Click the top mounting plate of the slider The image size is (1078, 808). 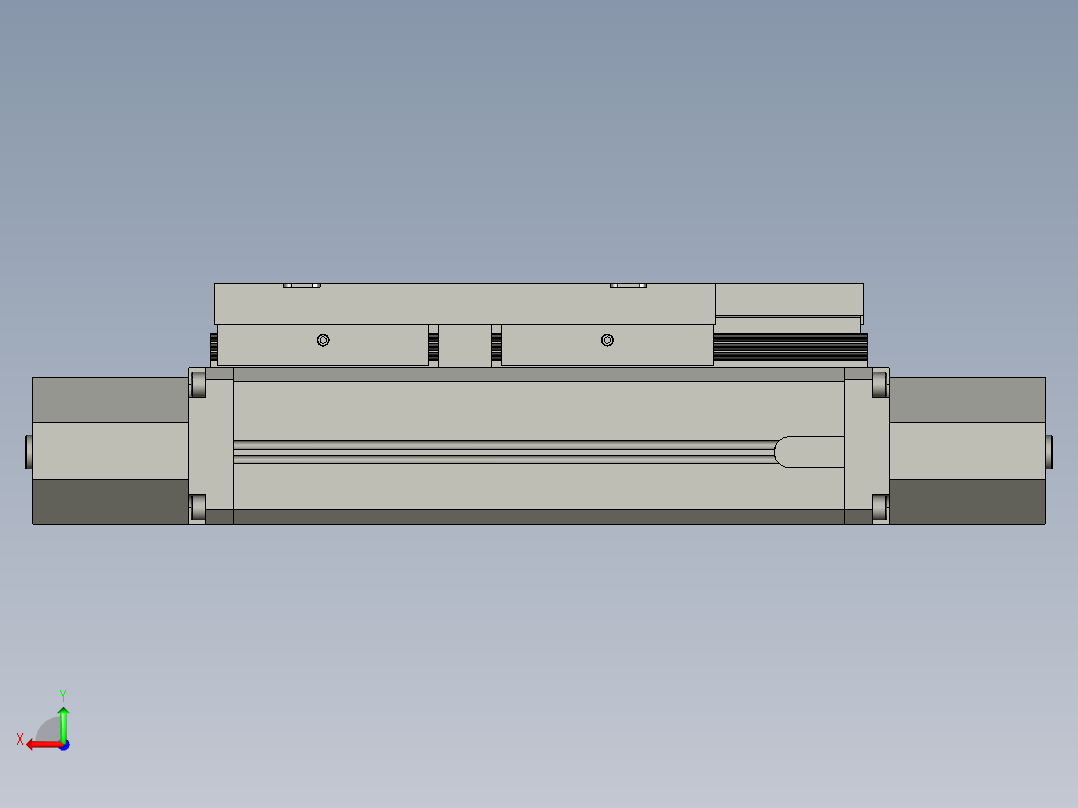460,300
